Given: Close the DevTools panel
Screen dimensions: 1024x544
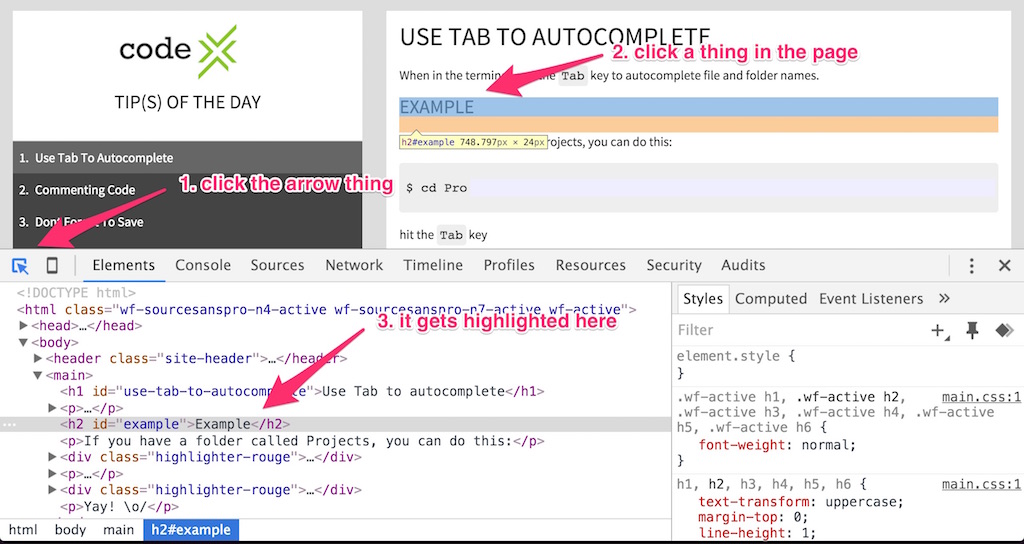Looking at the screenshot, I should [1004, 266].
